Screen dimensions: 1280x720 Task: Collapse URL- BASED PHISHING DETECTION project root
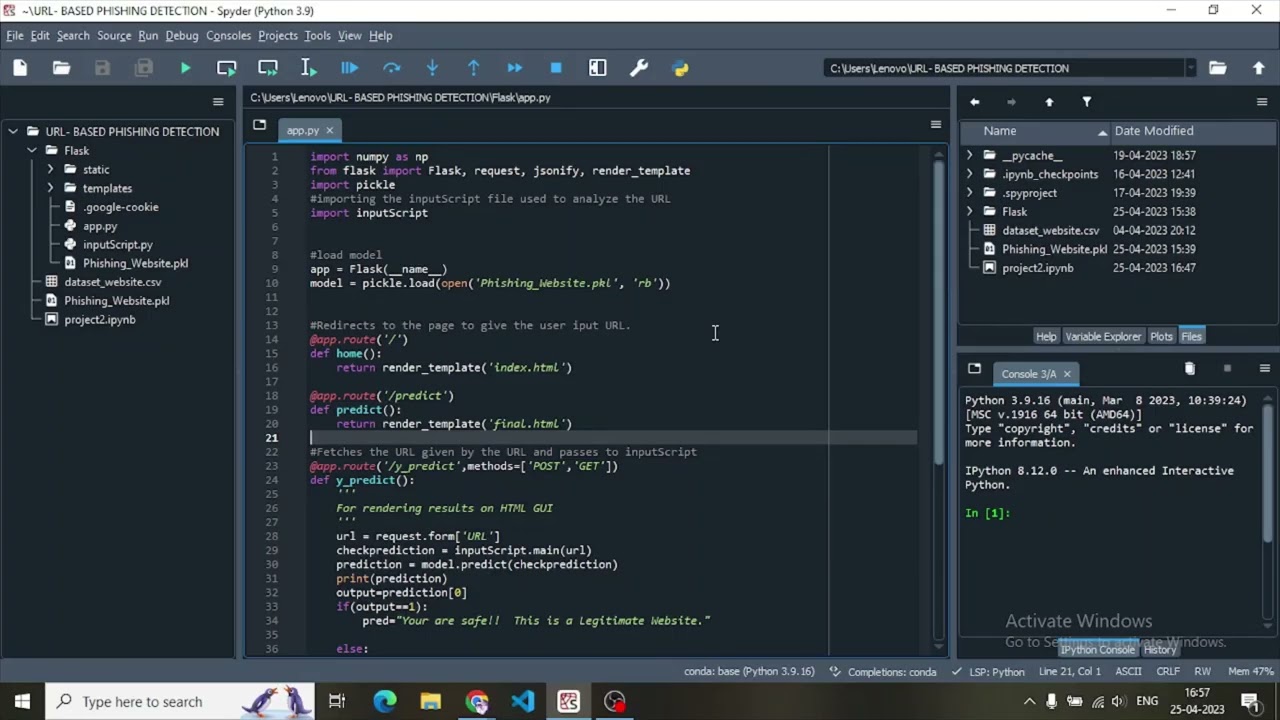[13, 132]
